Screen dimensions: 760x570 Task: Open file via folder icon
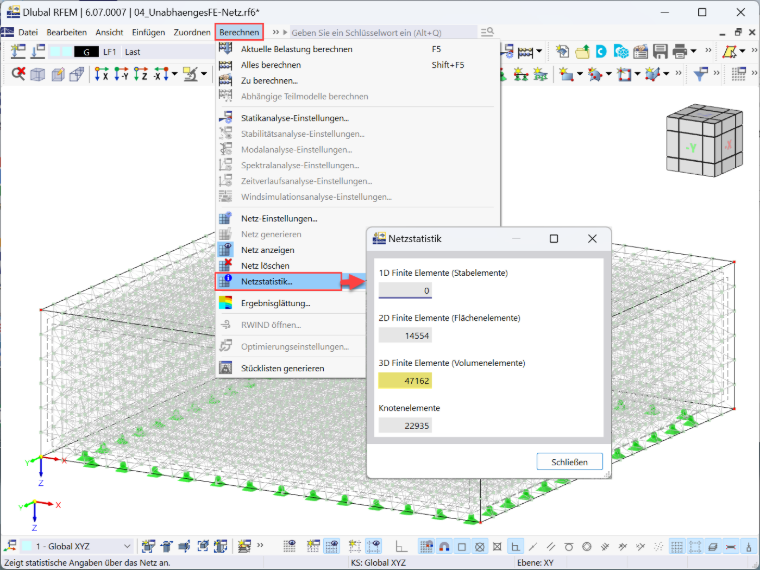point(582,51)
